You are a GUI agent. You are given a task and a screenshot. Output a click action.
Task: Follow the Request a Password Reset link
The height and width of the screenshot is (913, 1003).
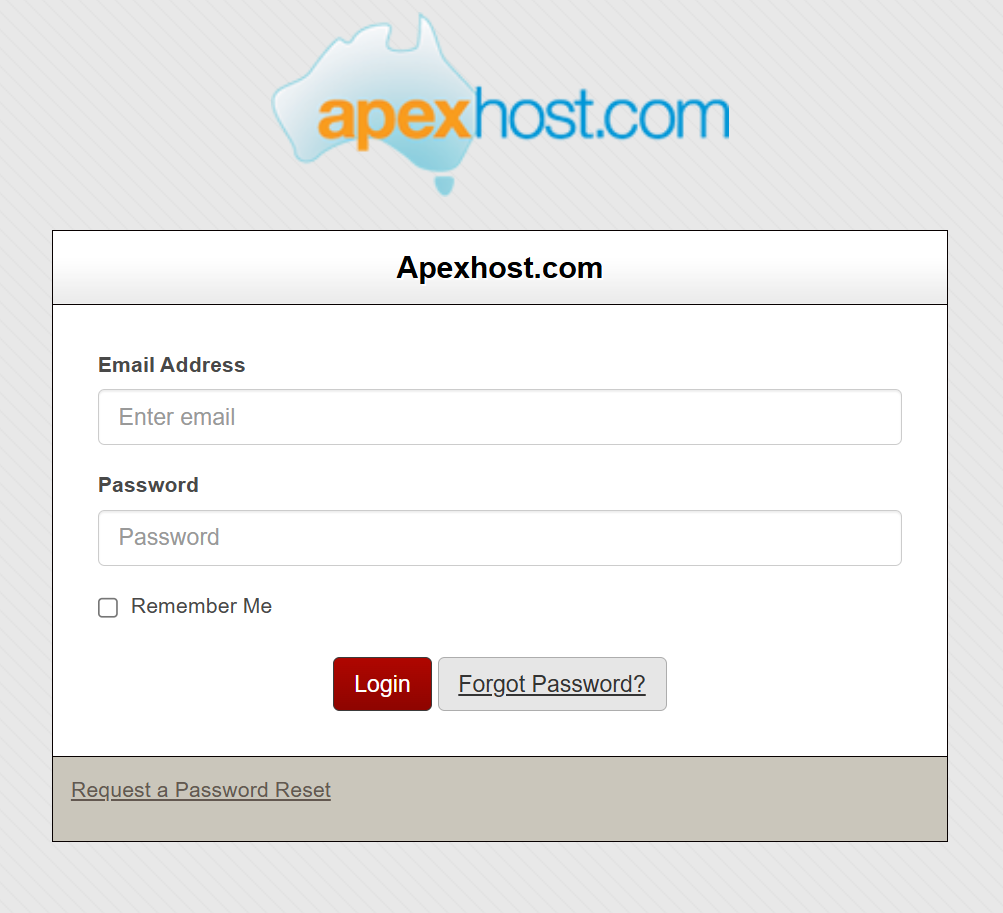(201, 790)
